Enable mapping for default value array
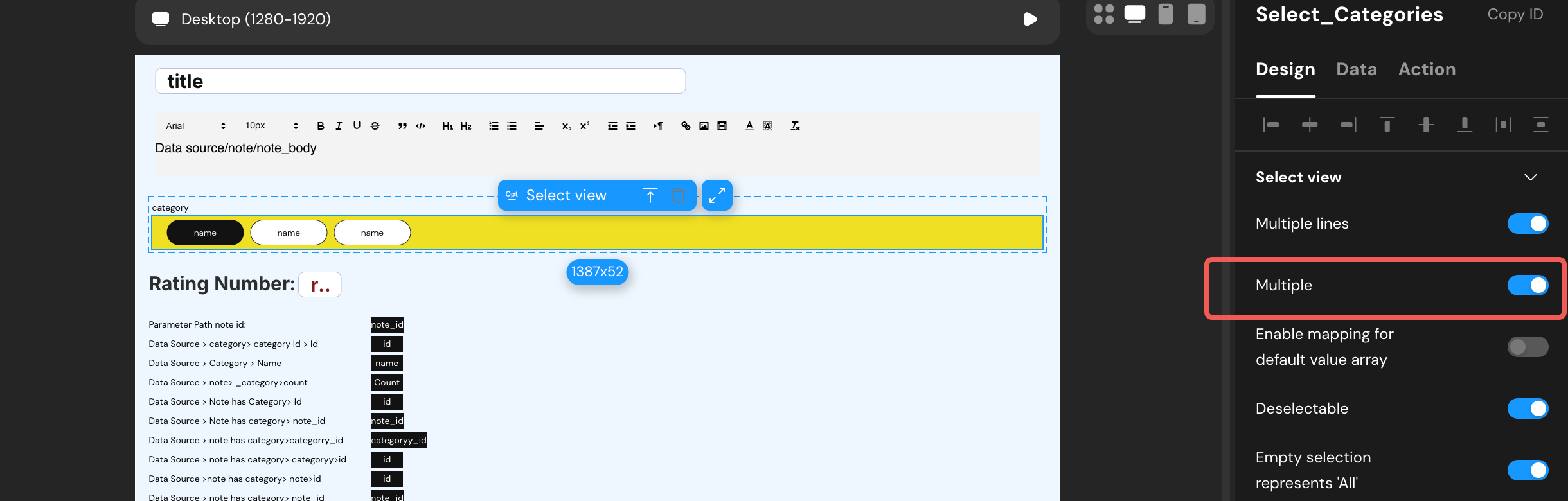Viewport: 1568px width, 501px height. 1528,347
